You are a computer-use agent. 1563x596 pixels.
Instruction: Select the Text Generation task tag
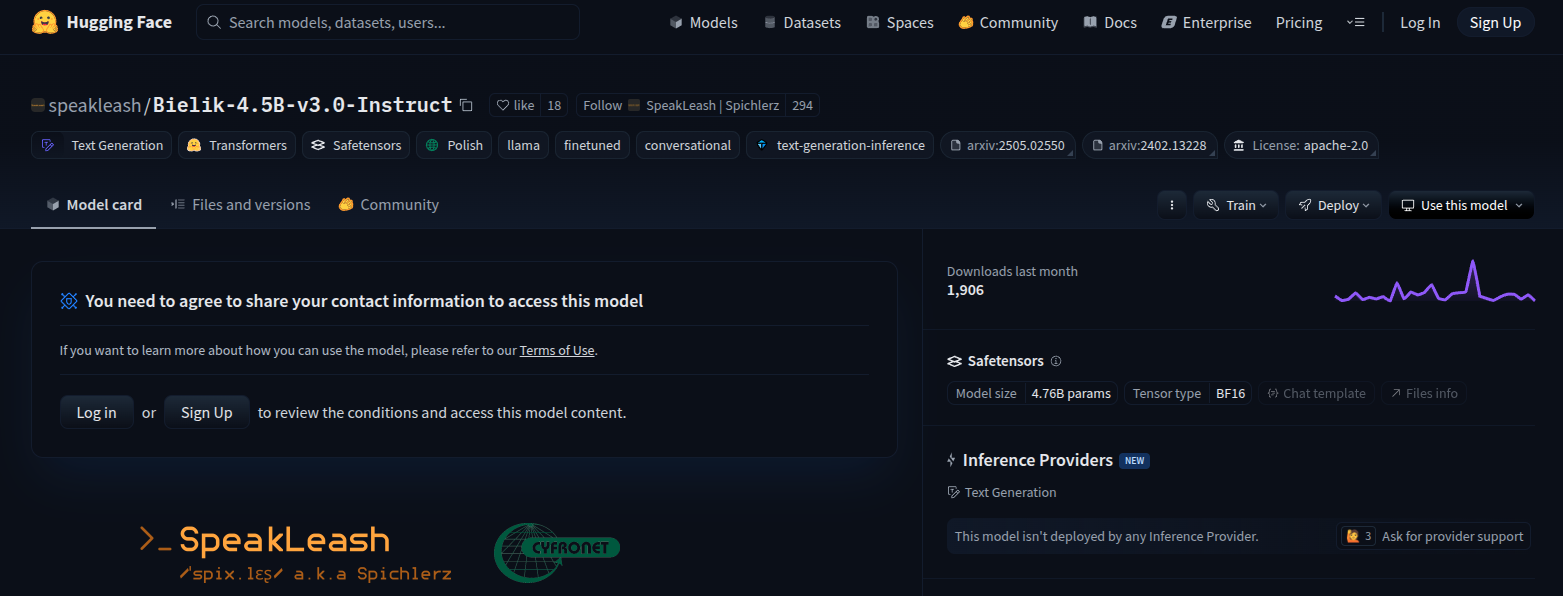pos(102,145)
